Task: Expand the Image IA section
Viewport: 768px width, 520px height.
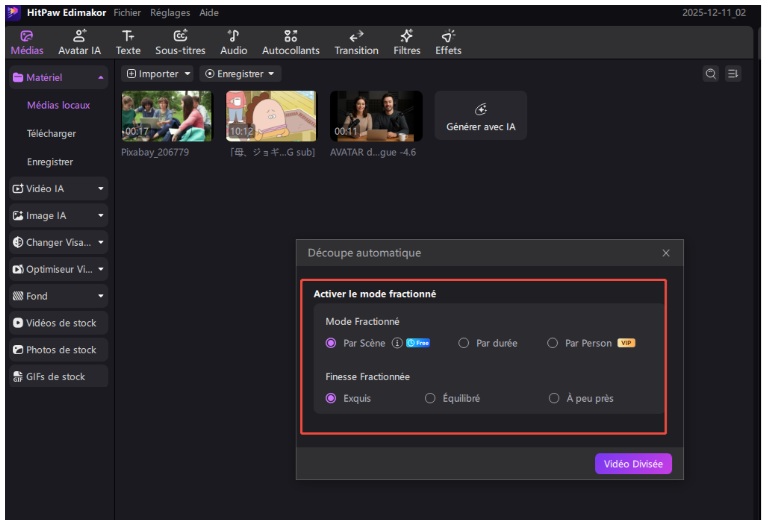Action: pos(58,215)
